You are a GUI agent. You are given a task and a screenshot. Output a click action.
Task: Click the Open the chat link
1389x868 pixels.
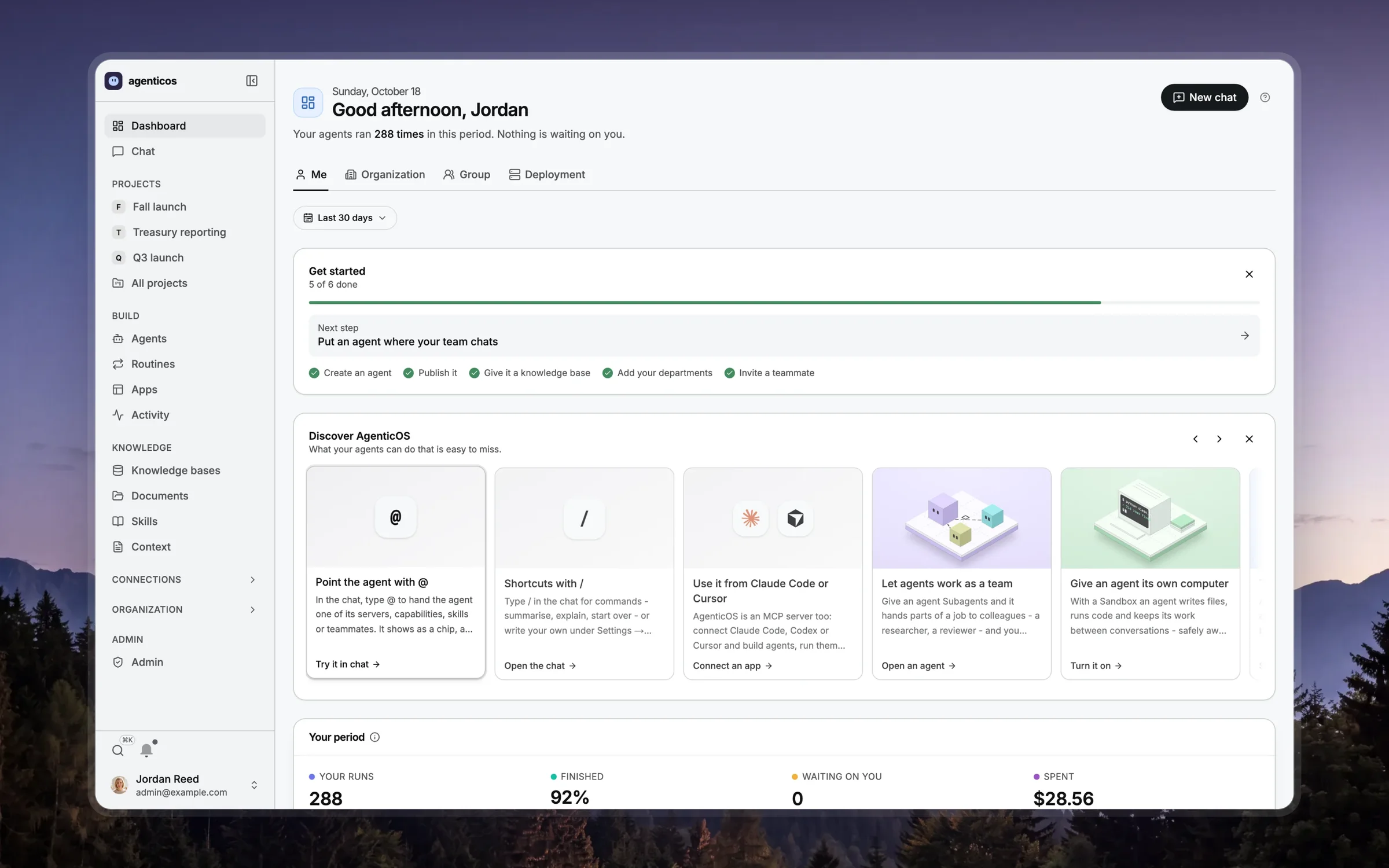click(x=540, y=665)
